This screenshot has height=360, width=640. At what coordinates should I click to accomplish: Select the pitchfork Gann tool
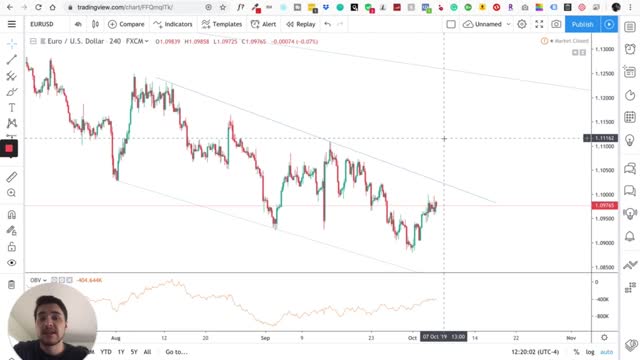click(11, 76)
